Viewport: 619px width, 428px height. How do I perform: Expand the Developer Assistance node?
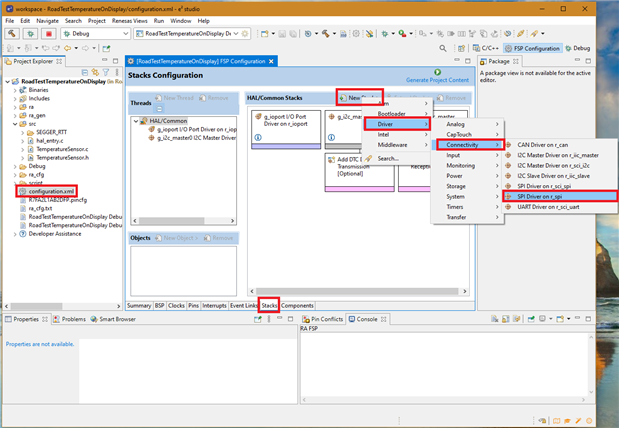click(x=14, y=234)
